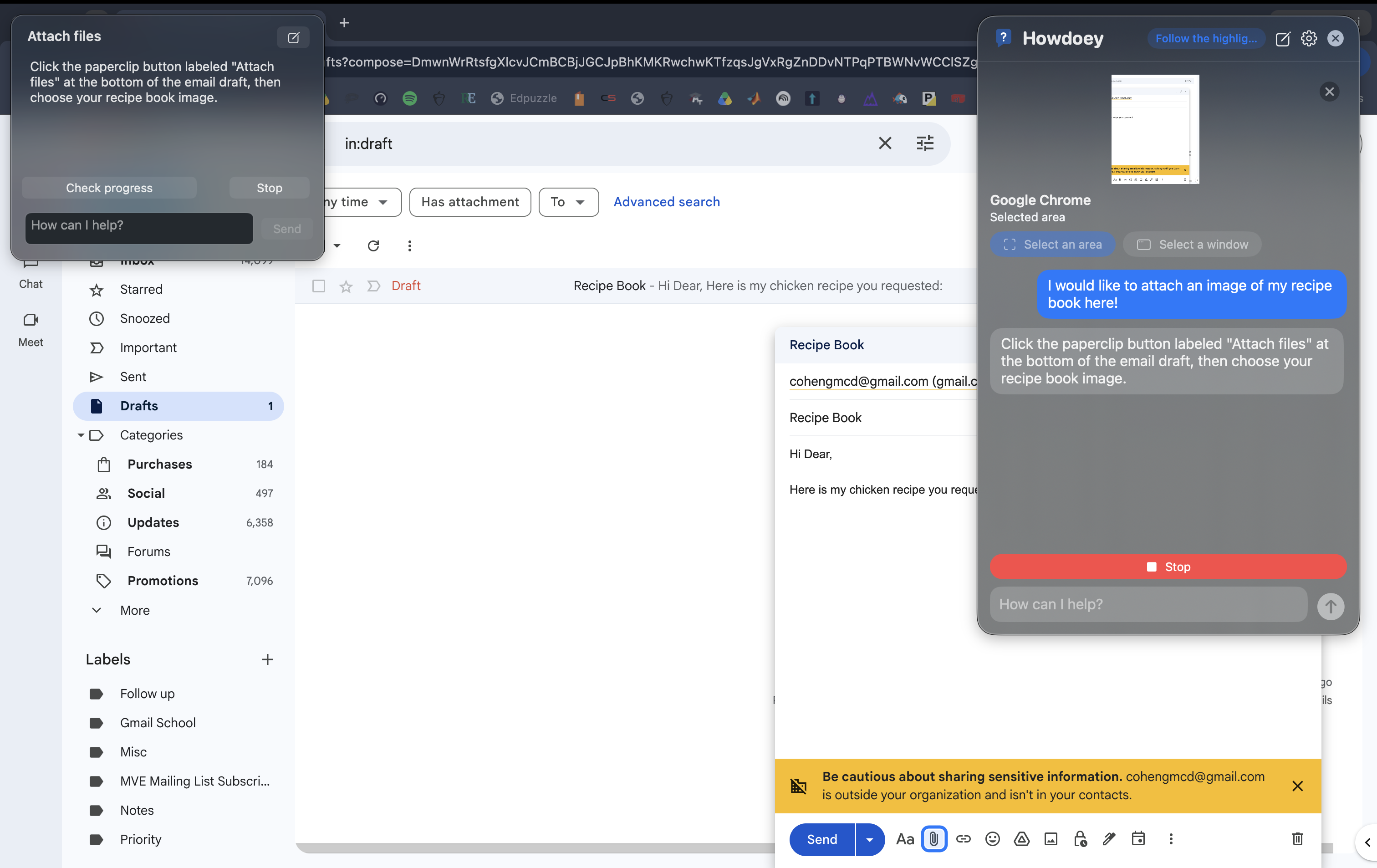Viewport: 1377px width, 868px height.
Task: Open the Google Drive bookmark icon
Action: click(725, 98)
